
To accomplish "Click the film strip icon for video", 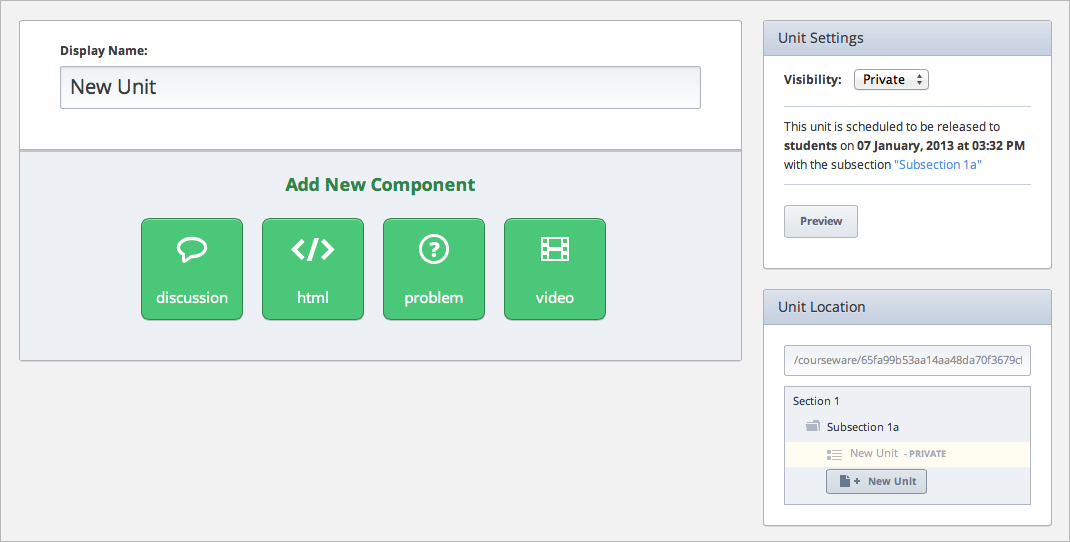I will 555,248.
